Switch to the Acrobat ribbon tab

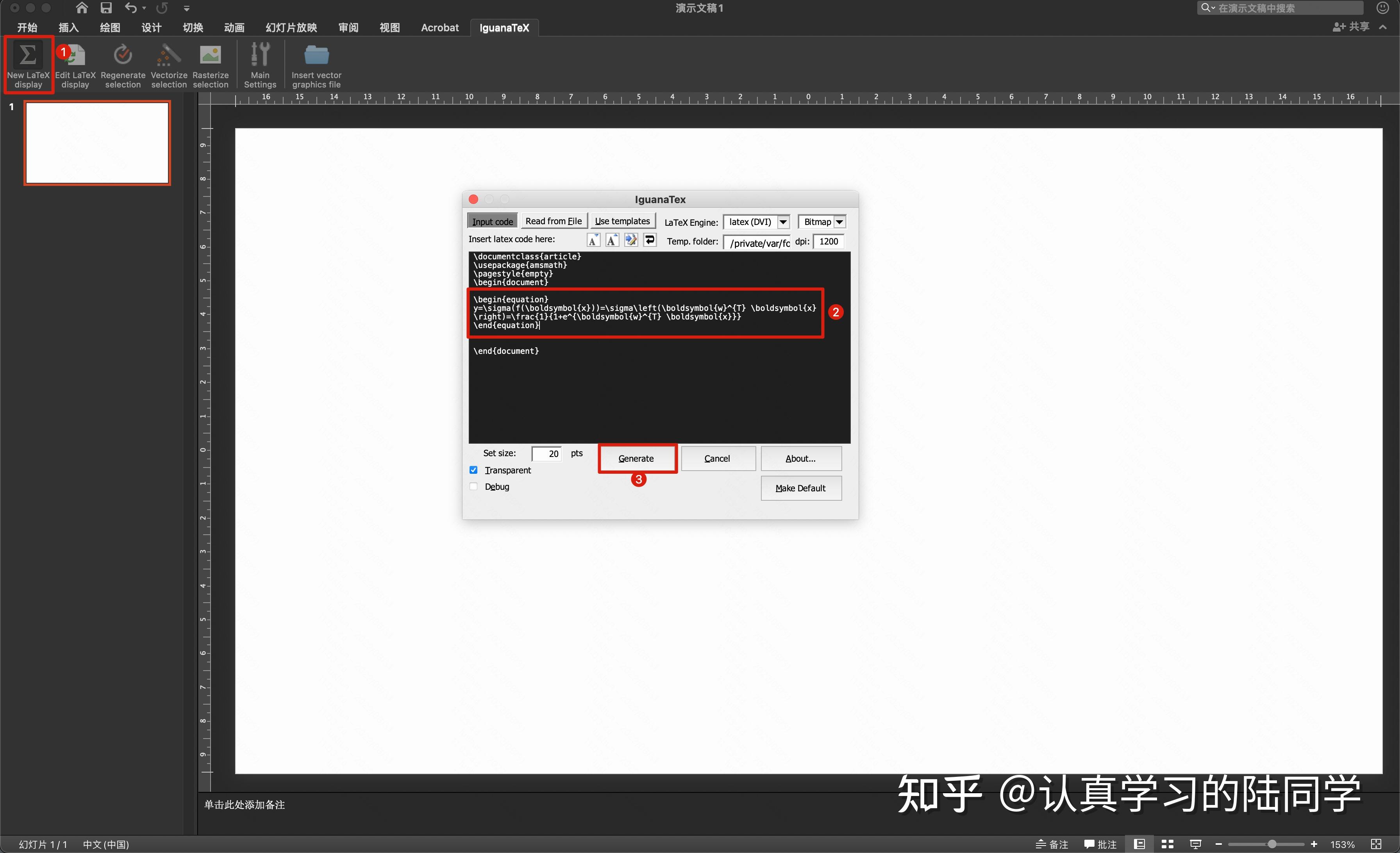coord(439,27)
